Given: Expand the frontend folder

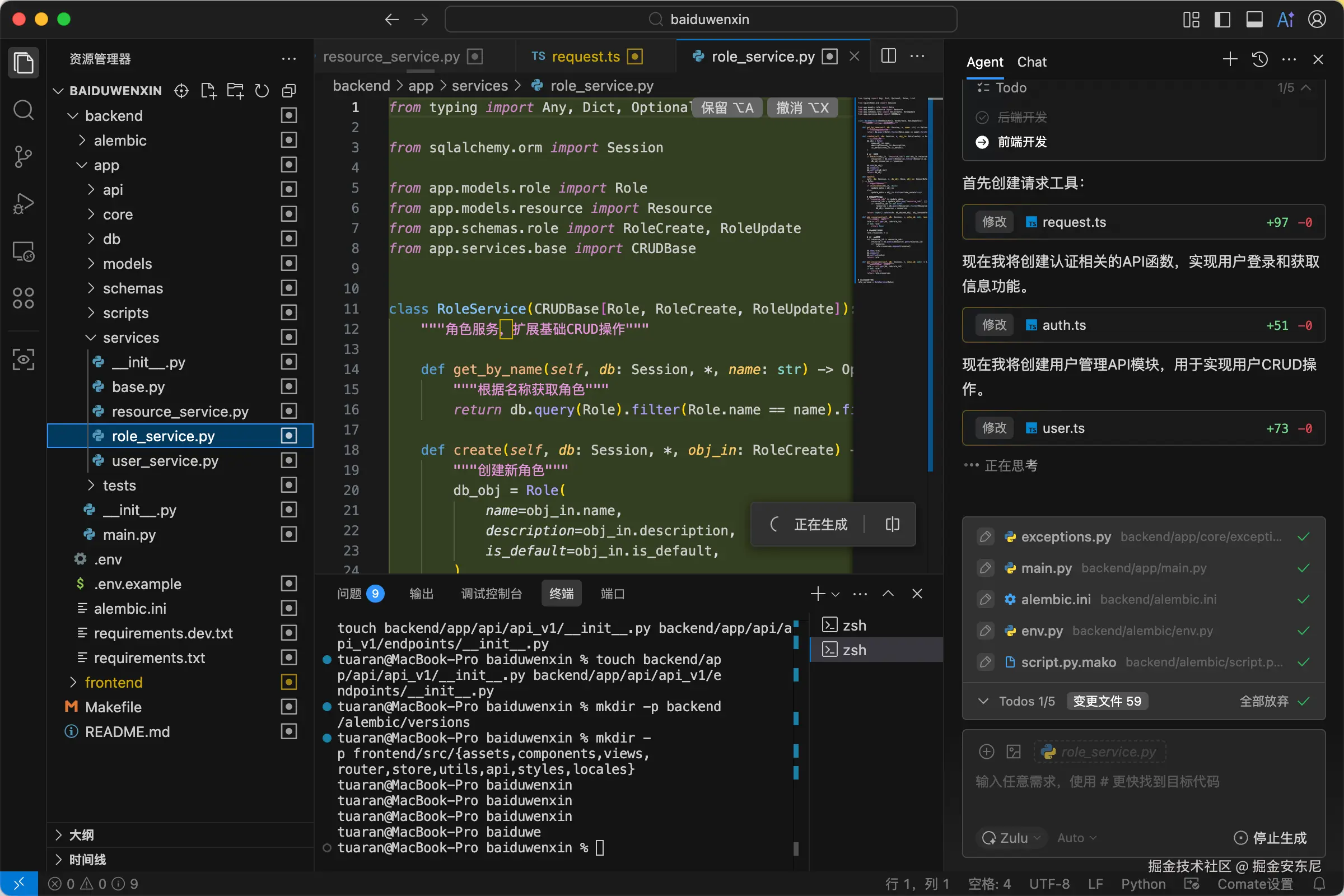Looking at the screenshot, I should (114, 682).
